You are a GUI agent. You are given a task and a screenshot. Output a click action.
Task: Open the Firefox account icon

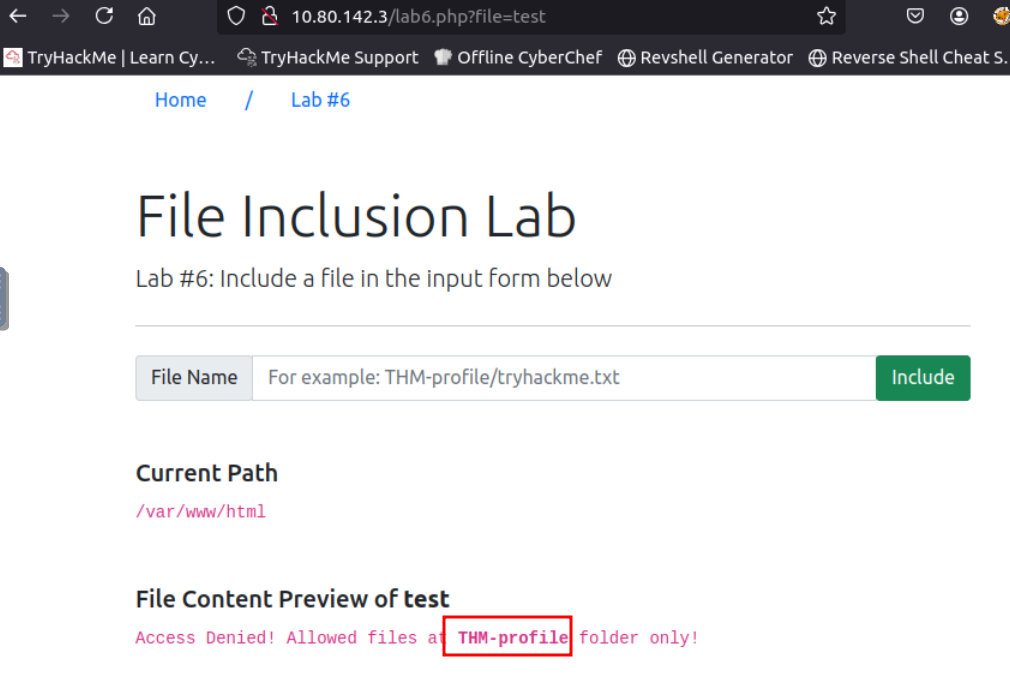click(x=959, y=16)
